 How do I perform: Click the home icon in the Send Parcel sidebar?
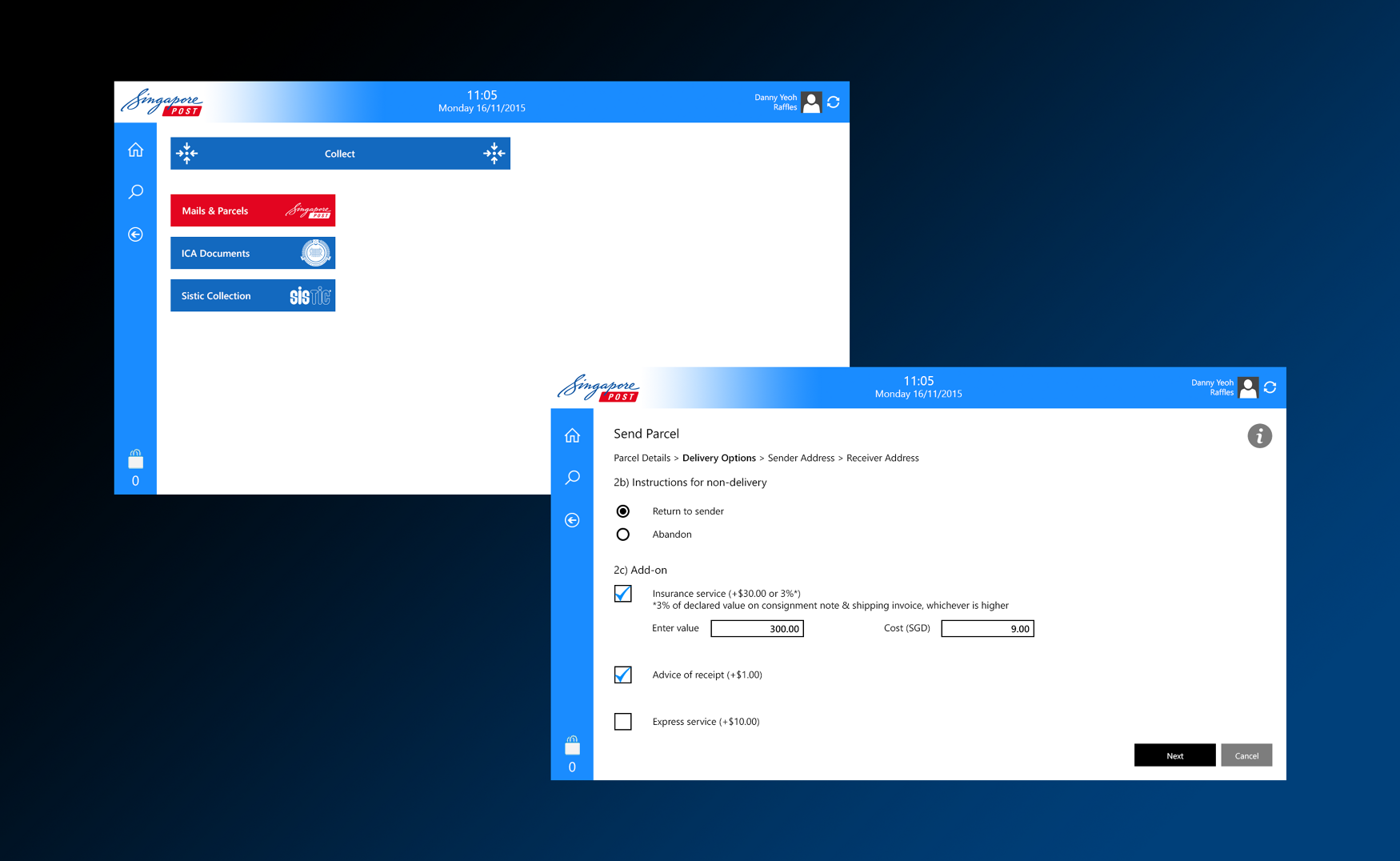click(572, 435)
